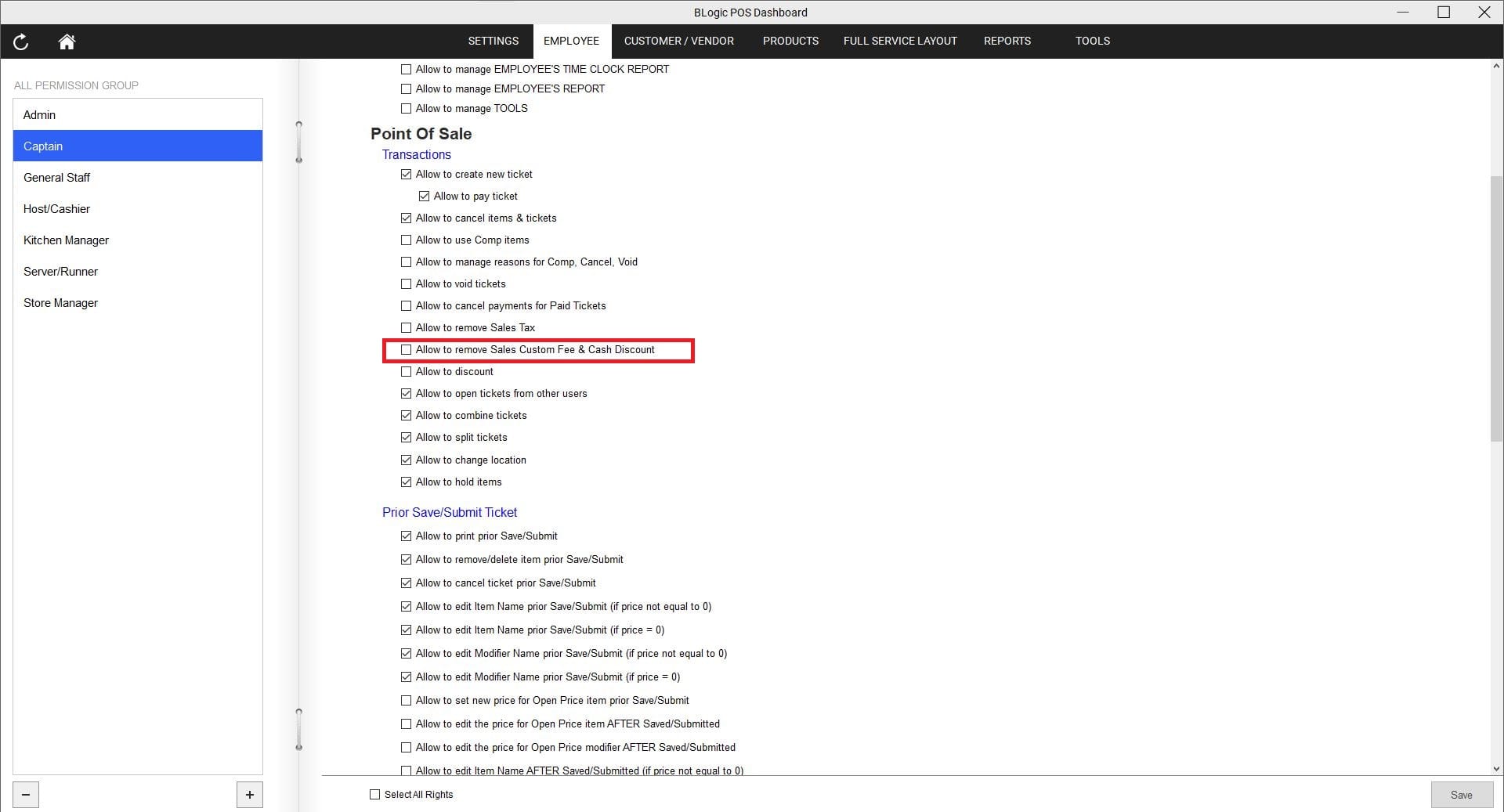Uncheck 'Allow to pay ticket'

click(x=424, y=197)
